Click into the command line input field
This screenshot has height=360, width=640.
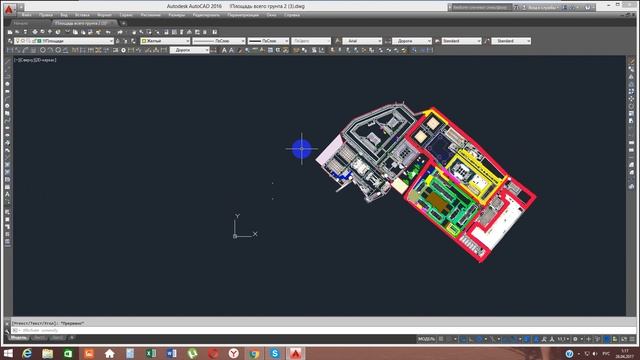[x=322, y=330]
